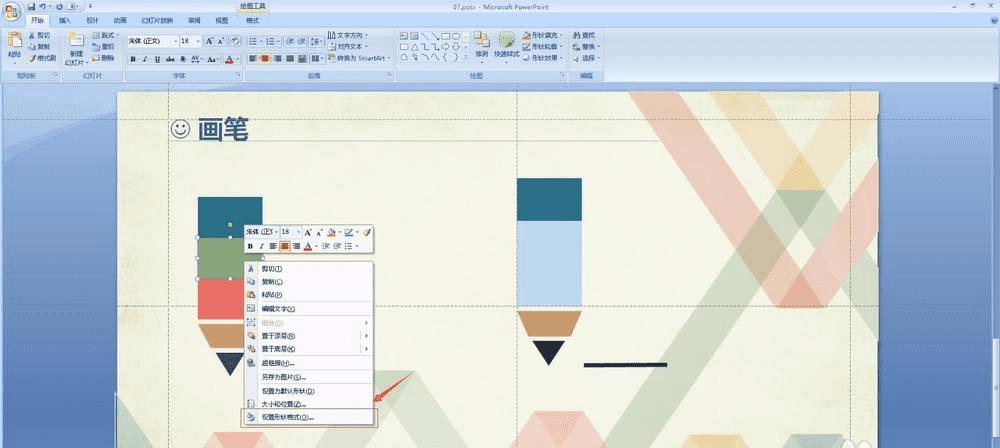
Task: Toggle Underline in the ribbon font group
Action: pos(158,59)
